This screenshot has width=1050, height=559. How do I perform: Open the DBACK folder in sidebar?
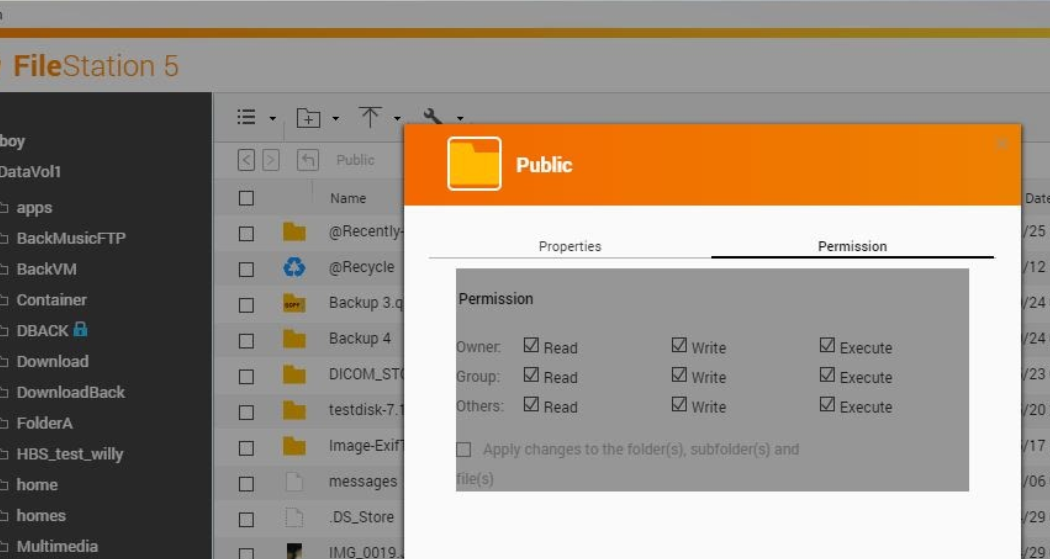[42, 331]
